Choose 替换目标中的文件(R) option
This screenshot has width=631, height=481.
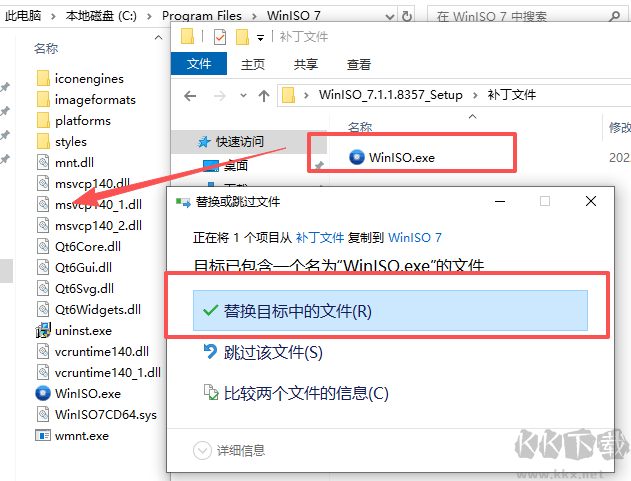(x=390, y=311)
